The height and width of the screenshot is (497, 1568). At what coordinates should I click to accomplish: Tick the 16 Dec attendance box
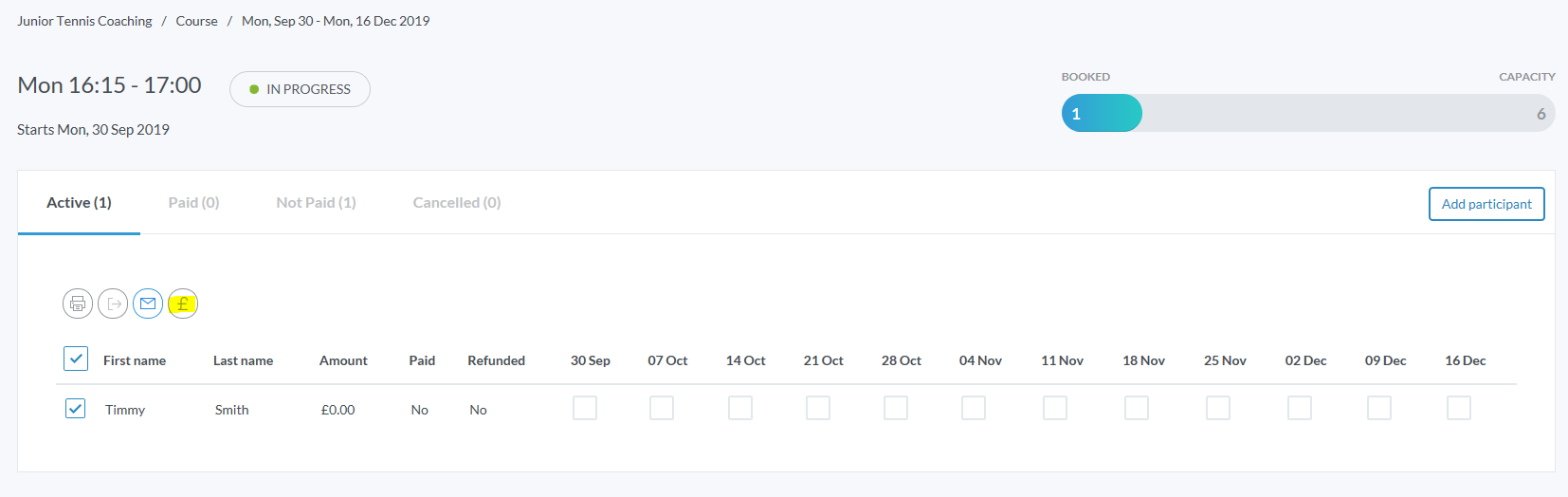pos(1459,408)
